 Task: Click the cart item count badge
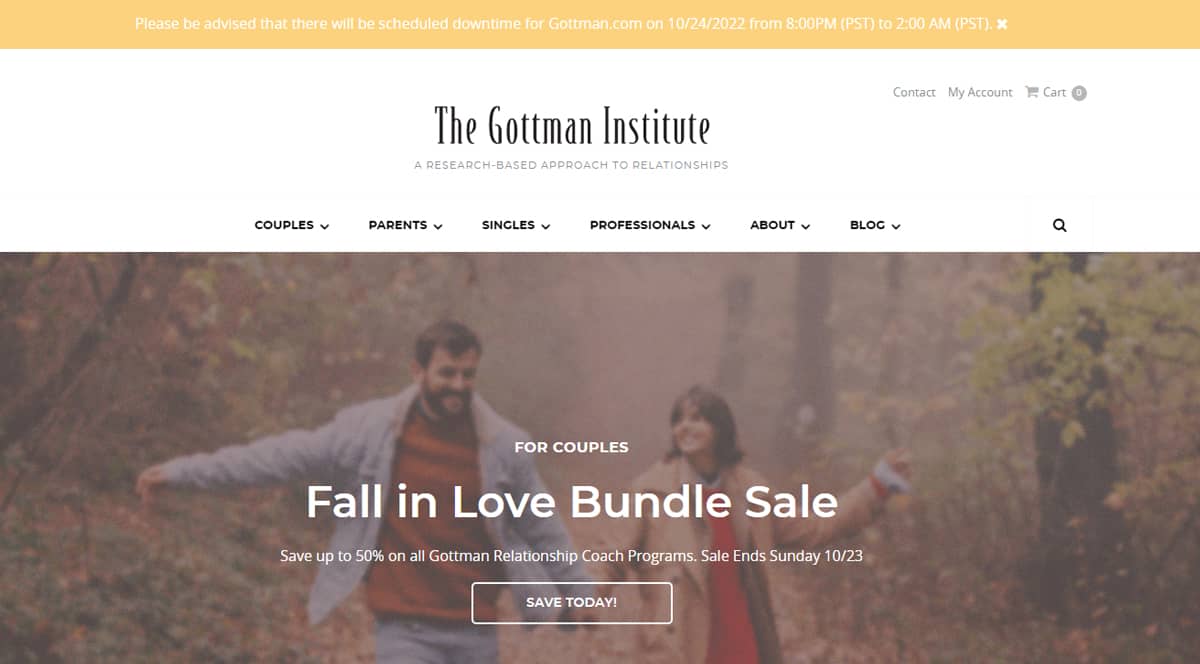[1079, 93]
